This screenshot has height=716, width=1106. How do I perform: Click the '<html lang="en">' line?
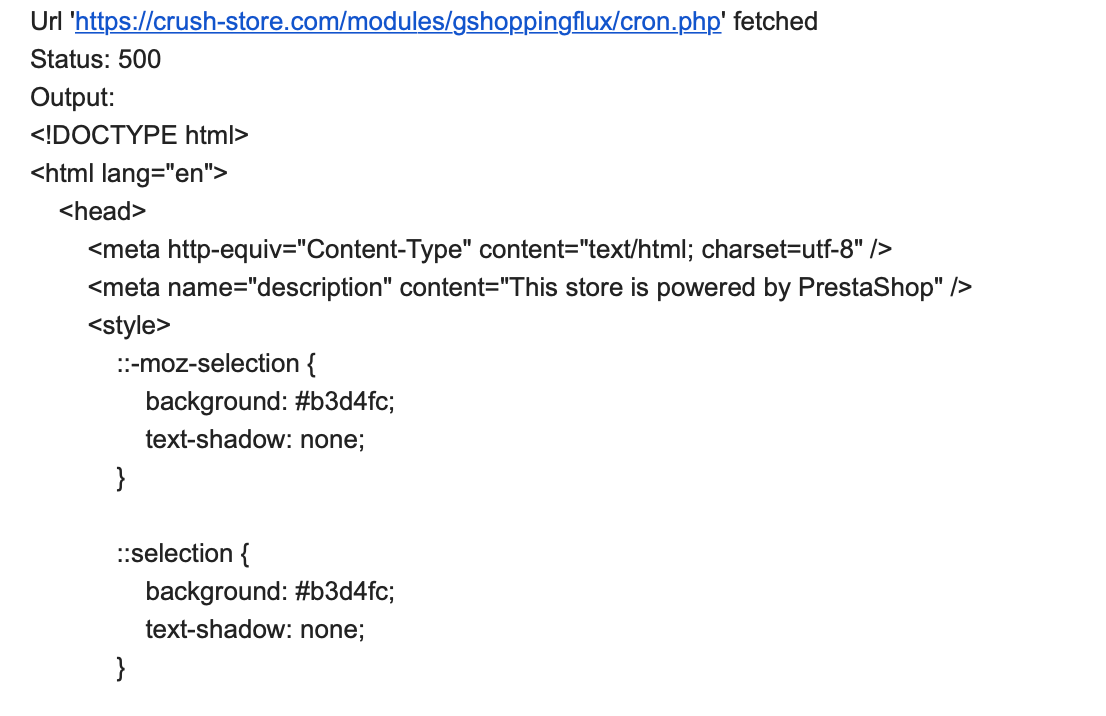(x=130, y=174)
